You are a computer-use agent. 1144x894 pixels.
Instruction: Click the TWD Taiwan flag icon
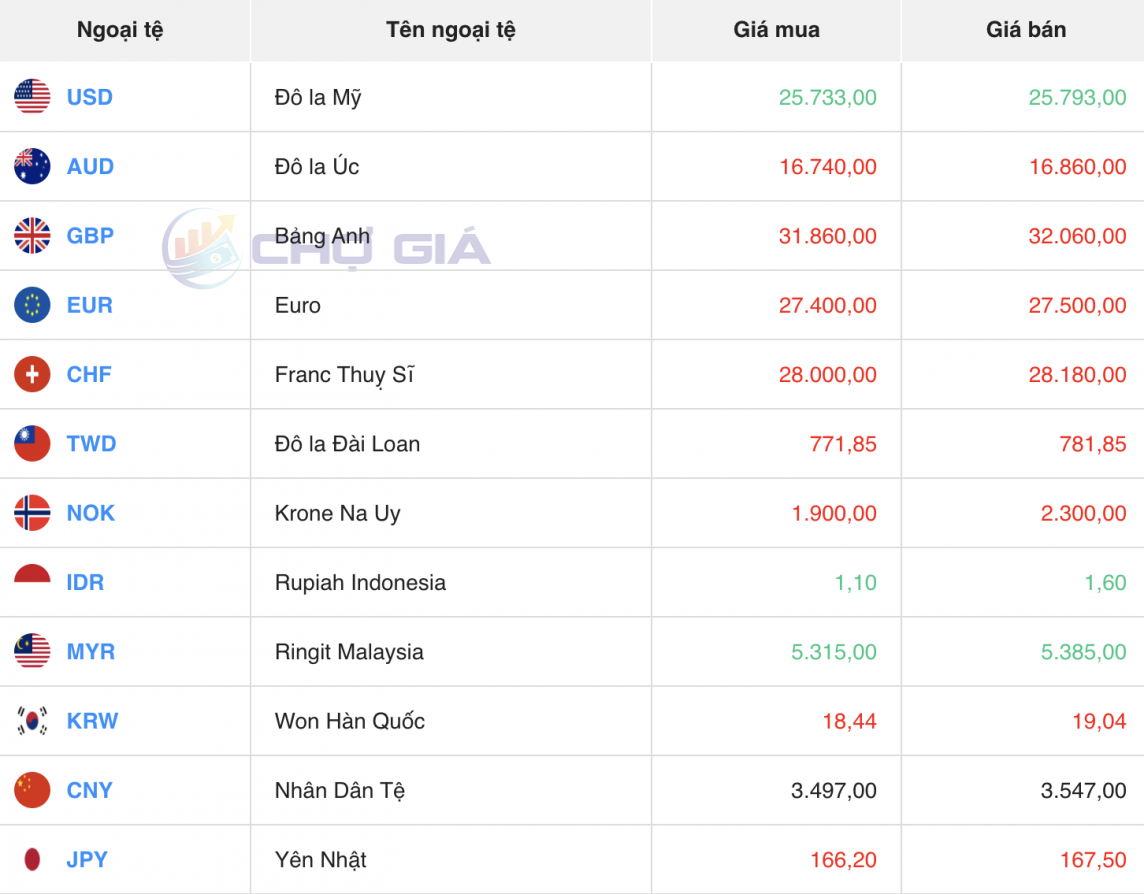click(31, 443)
